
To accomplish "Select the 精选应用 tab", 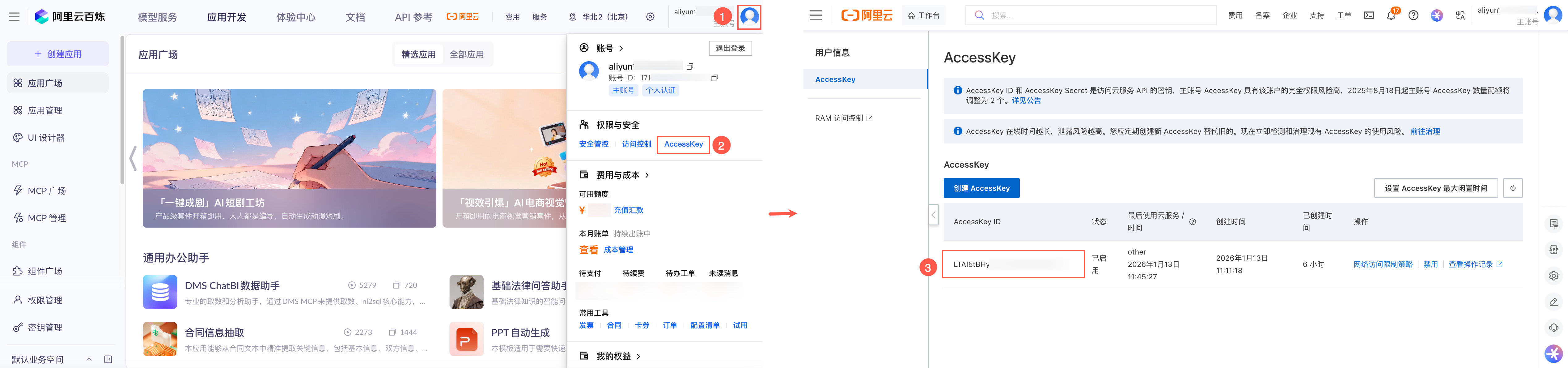I will pyautogui.click(x=418, y=55).
